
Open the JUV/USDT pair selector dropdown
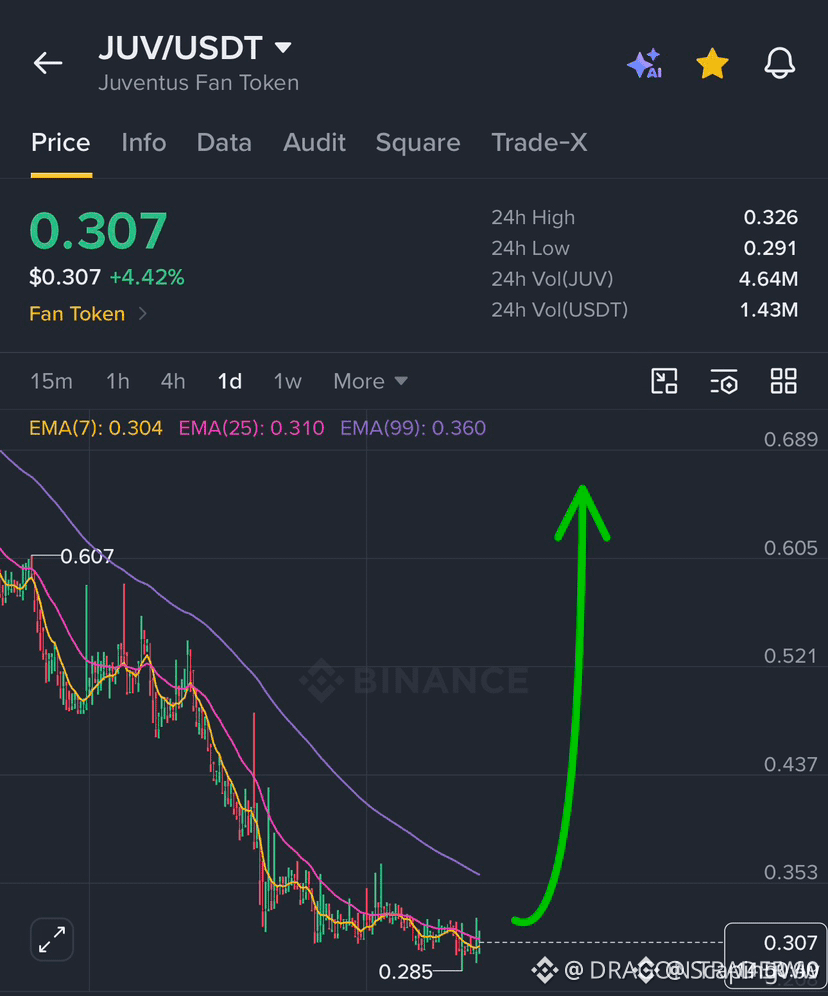(195, 48)
